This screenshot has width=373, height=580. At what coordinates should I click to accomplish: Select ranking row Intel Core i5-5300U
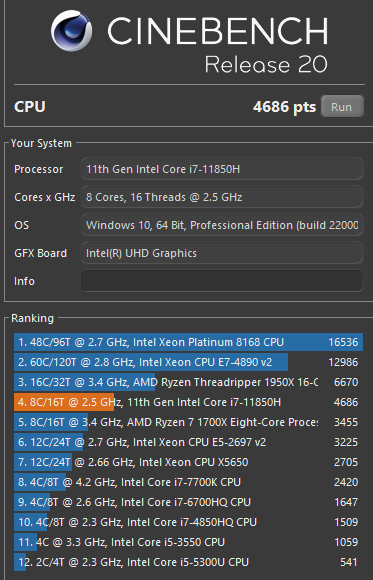pyautogui.click(x=188, y=562)
